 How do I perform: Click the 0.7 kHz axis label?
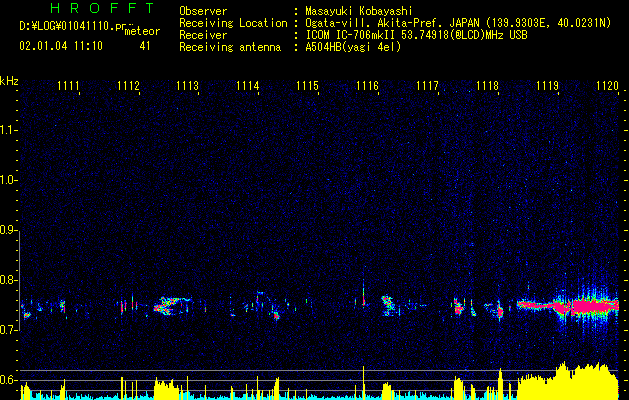coord(8,330)
